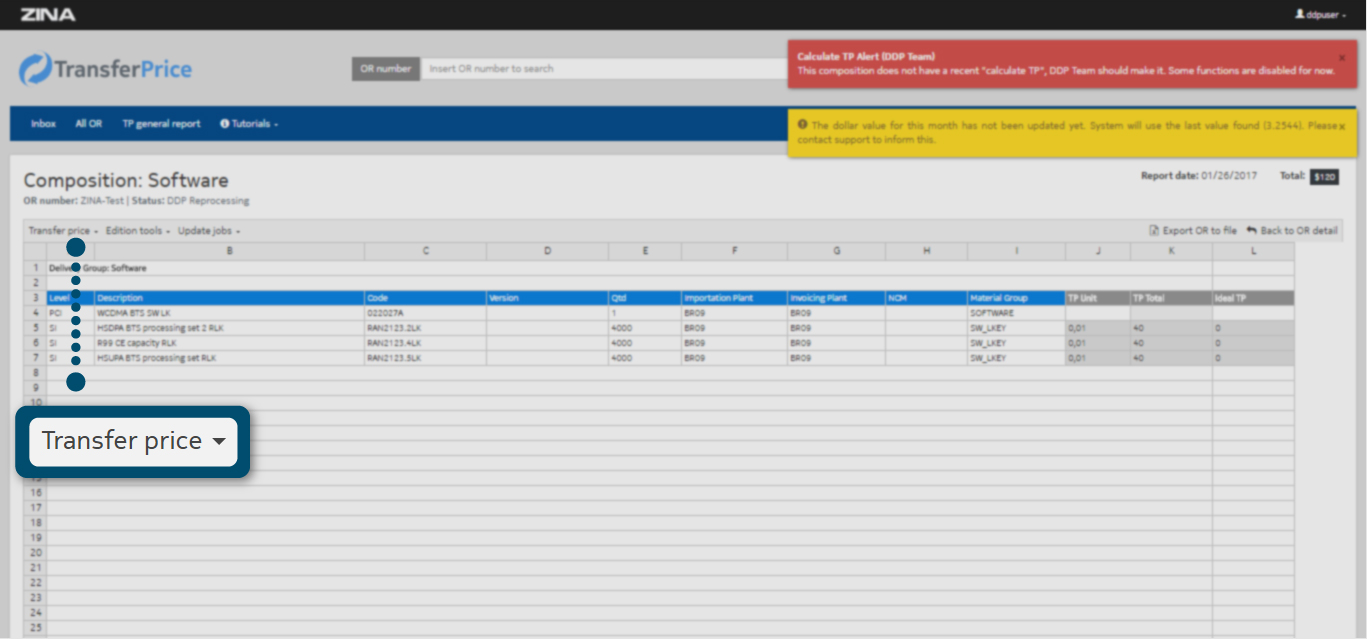Go to All OR in navigation

click(88, 124)
